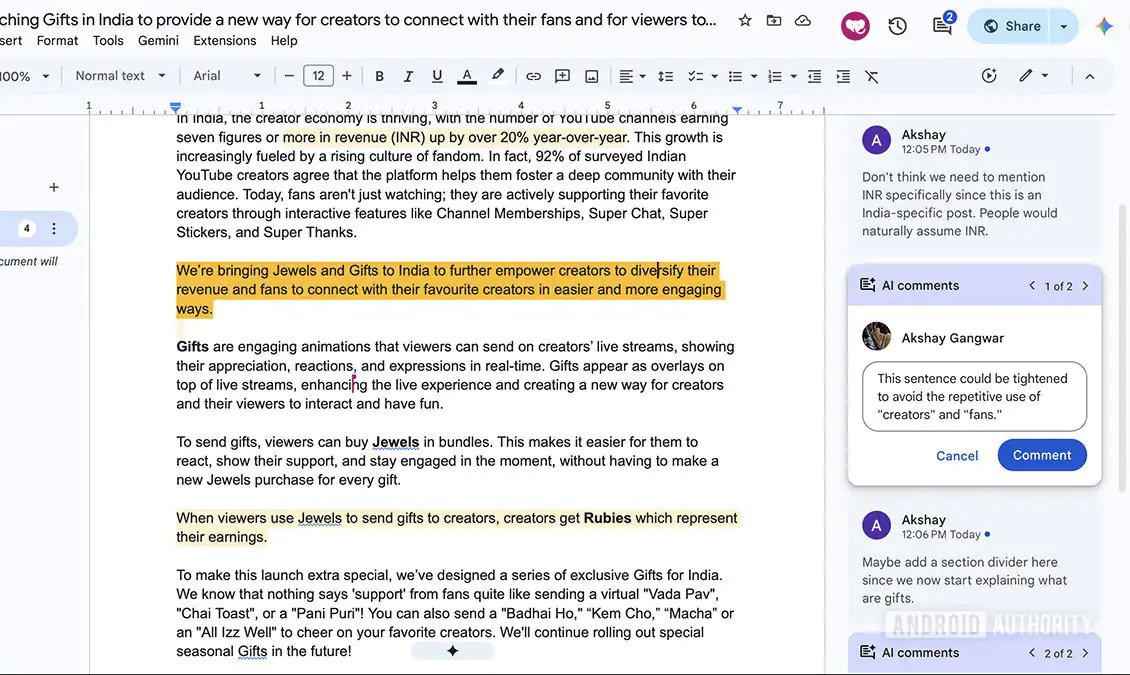Open version history clock icon
This screenshot has width=1130, height=675.
tap(897, 27)
